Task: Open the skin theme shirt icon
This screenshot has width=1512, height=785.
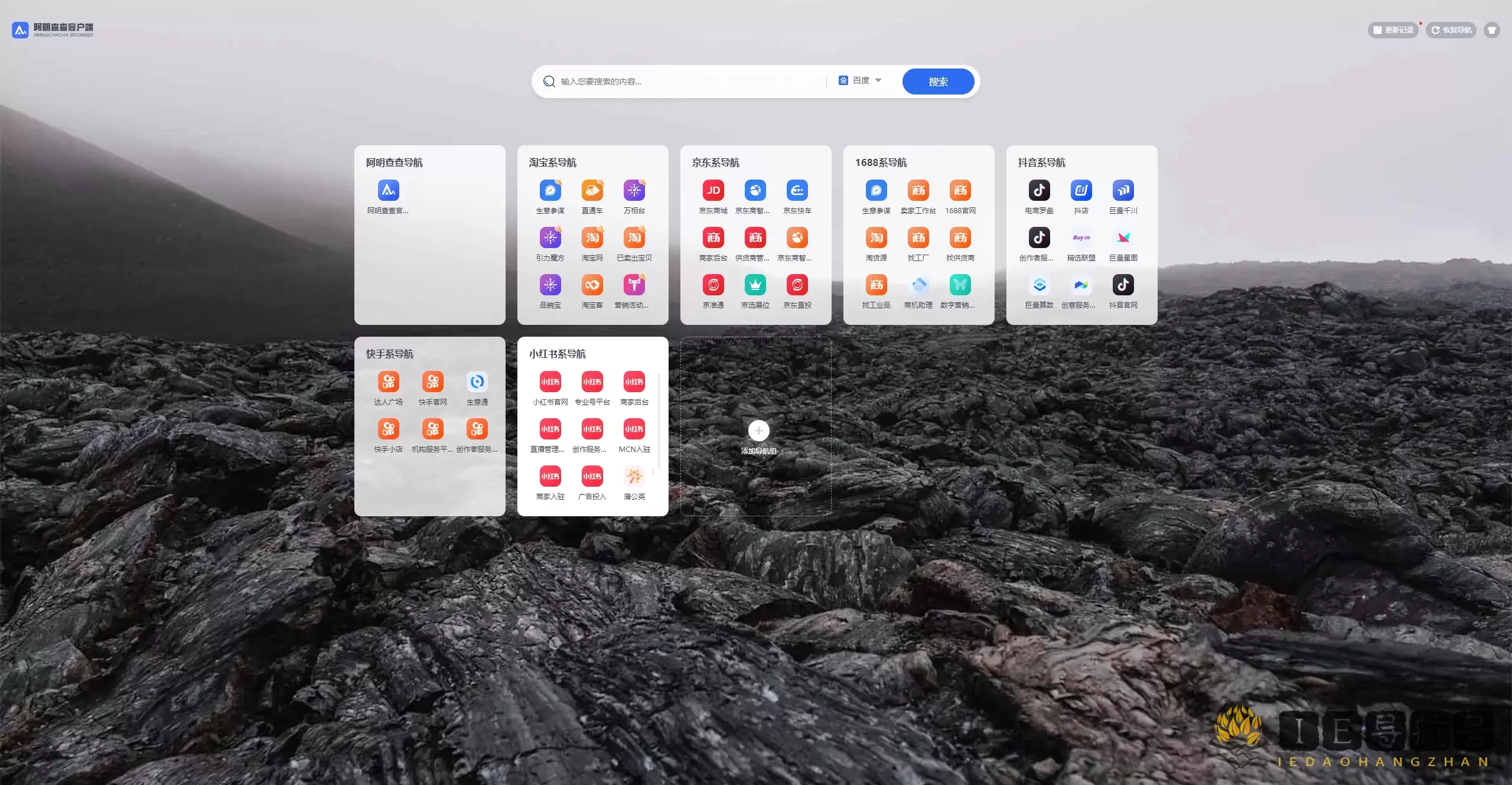Action: click(1492, 30)
